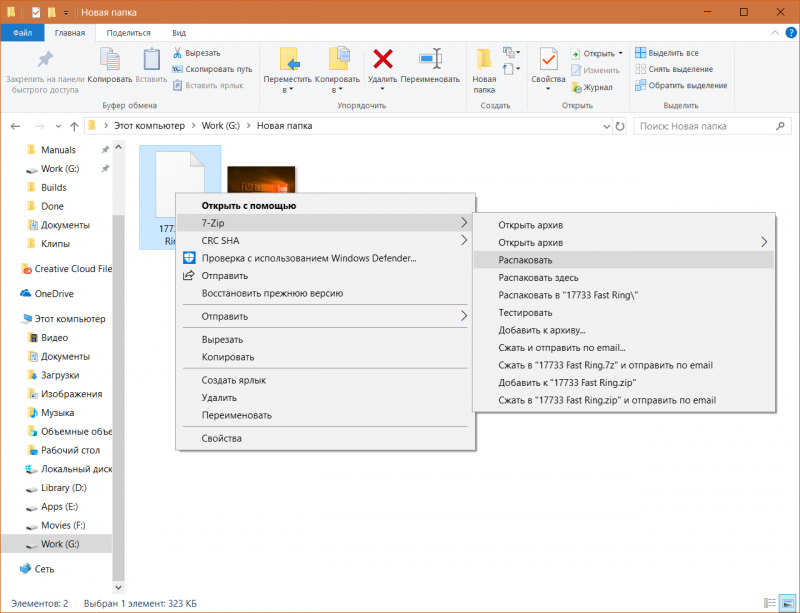Click Invert selection (Обратить выделение)
Viewport: 800px width, 613px height.
(681, 85)
